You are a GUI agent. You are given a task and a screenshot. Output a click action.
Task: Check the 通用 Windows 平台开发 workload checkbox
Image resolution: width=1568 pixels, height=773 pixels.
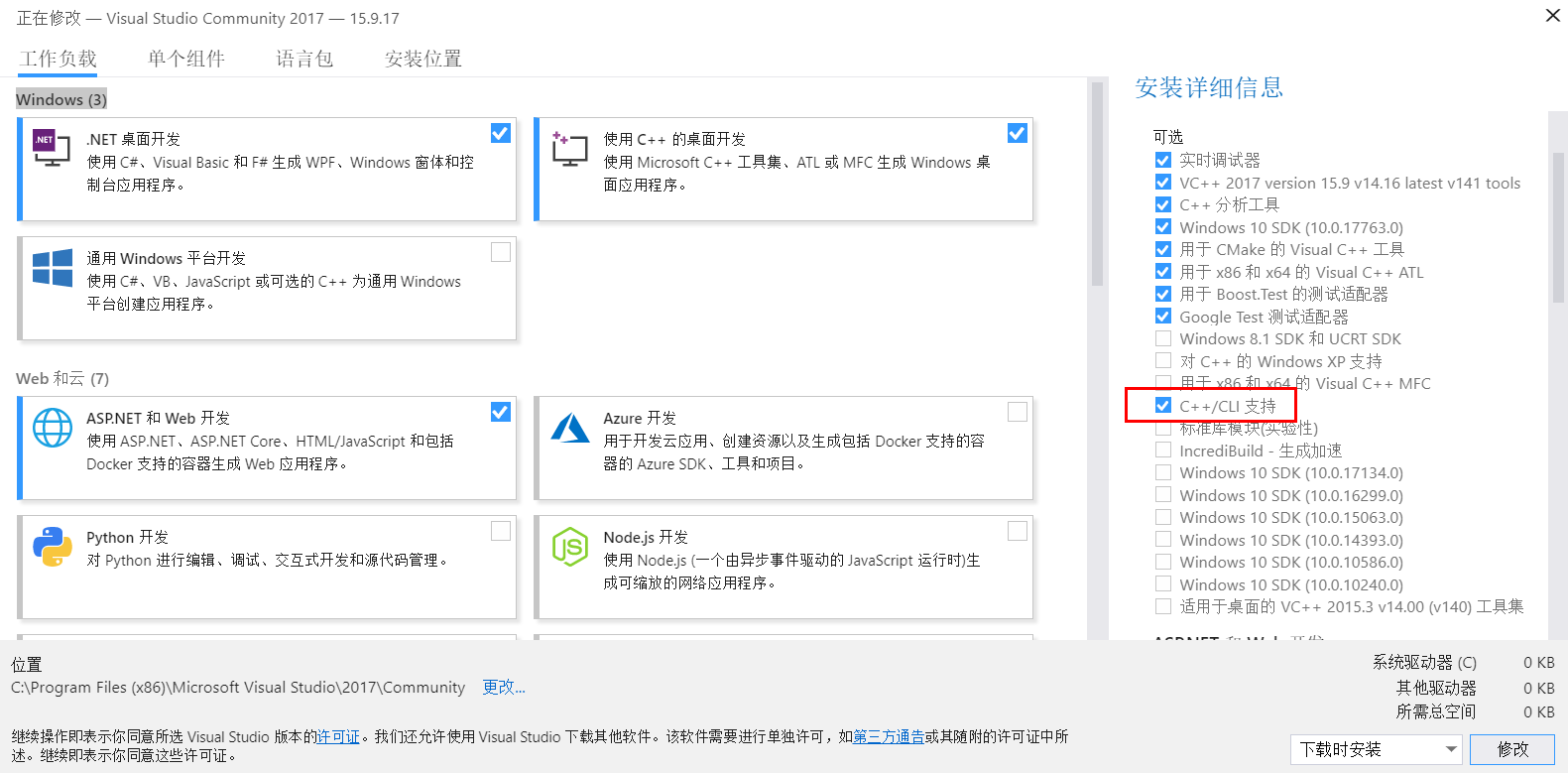pyautogui.click(x=501, y=252)
